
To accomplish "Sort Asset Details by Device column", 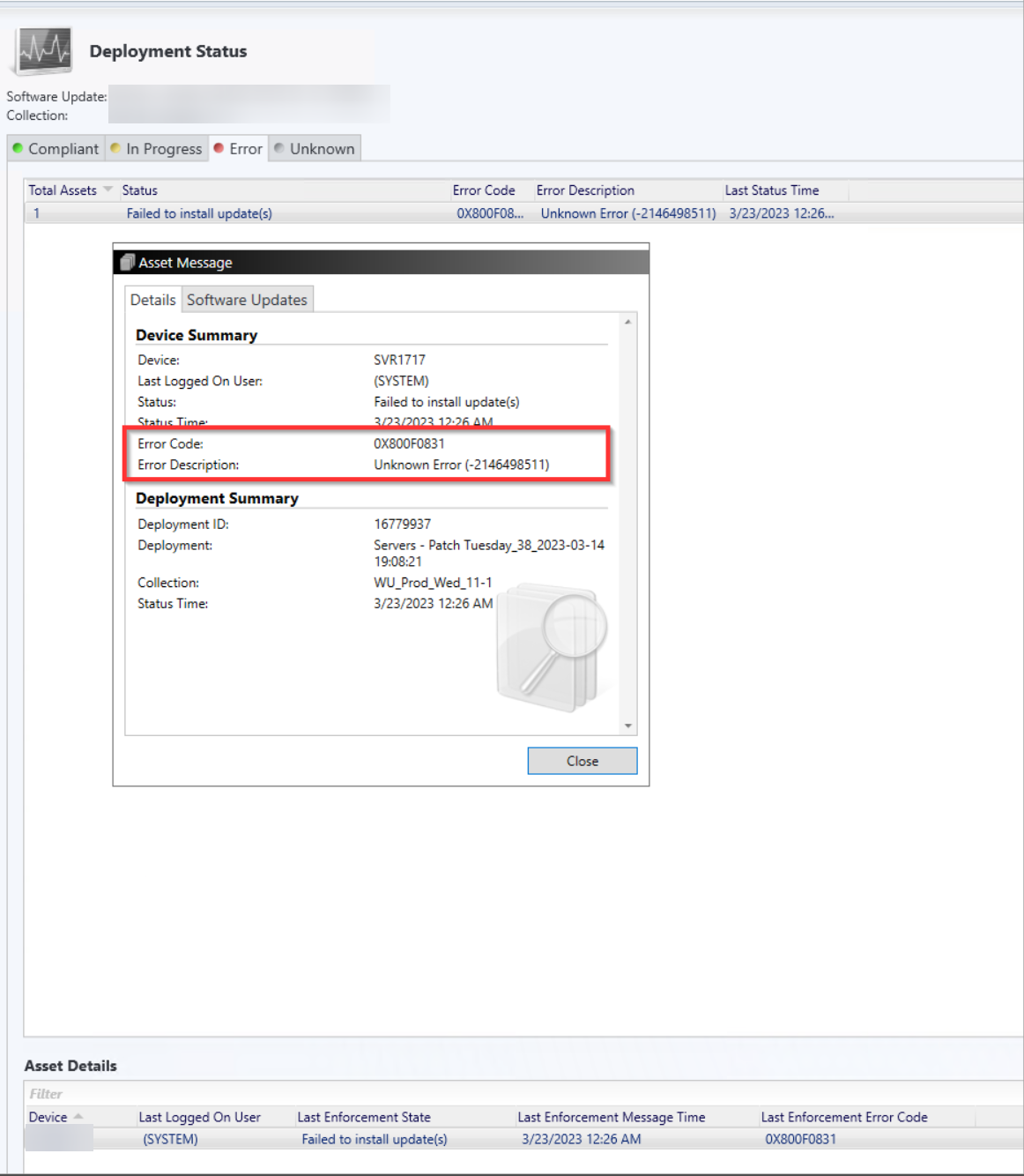I will pos(48,1117).
